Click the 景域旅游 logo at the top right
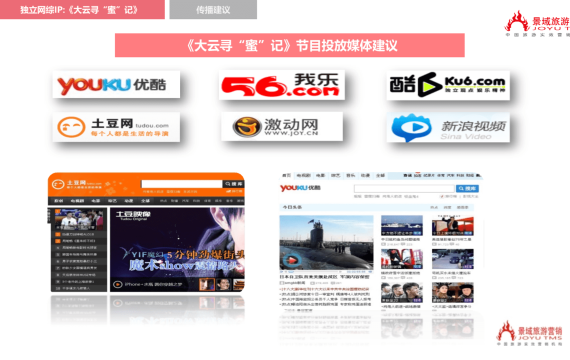This screenshot has height=360, width=570. click(x=537, y=23)
